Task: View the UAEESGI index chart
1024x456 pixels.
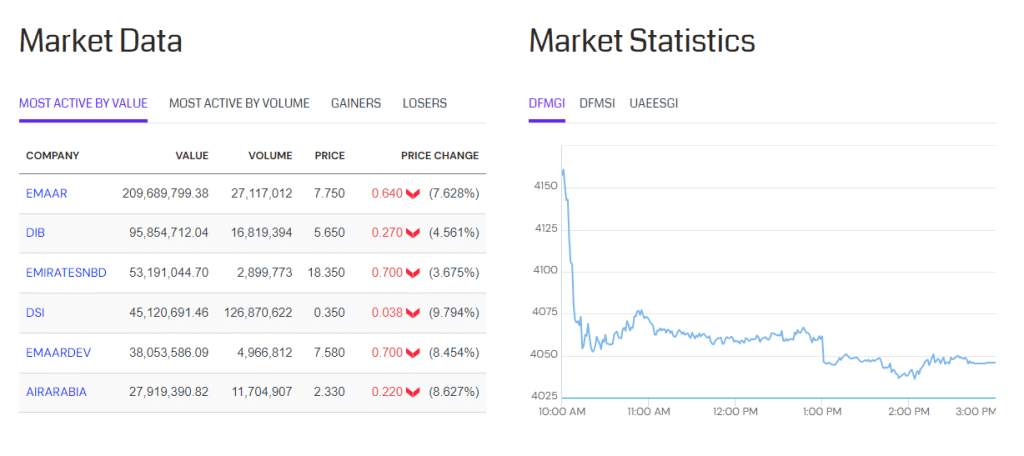Action: [654, 103]
